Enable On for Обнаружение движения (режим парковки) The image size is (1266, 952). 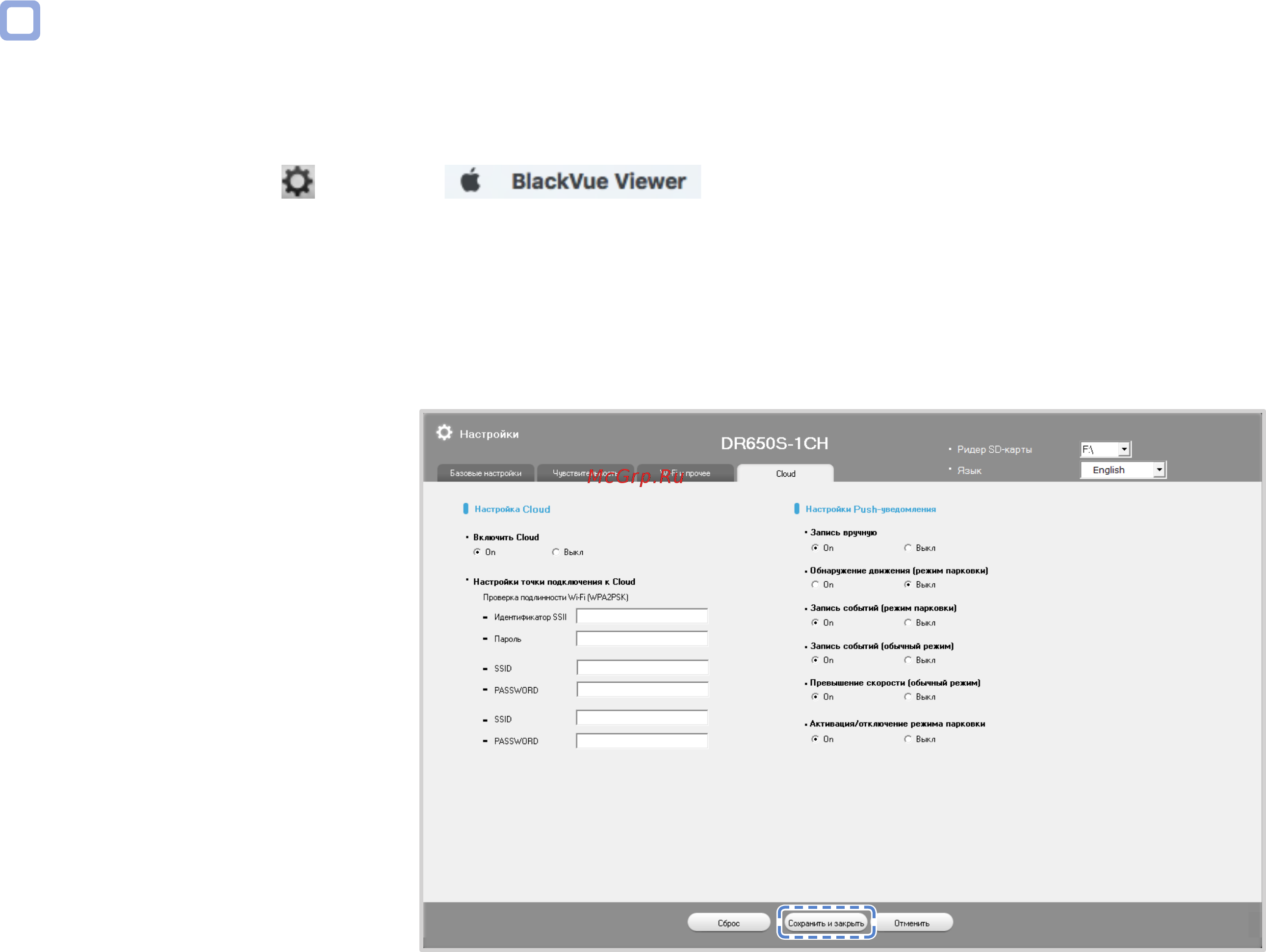(x=815, y=585)
